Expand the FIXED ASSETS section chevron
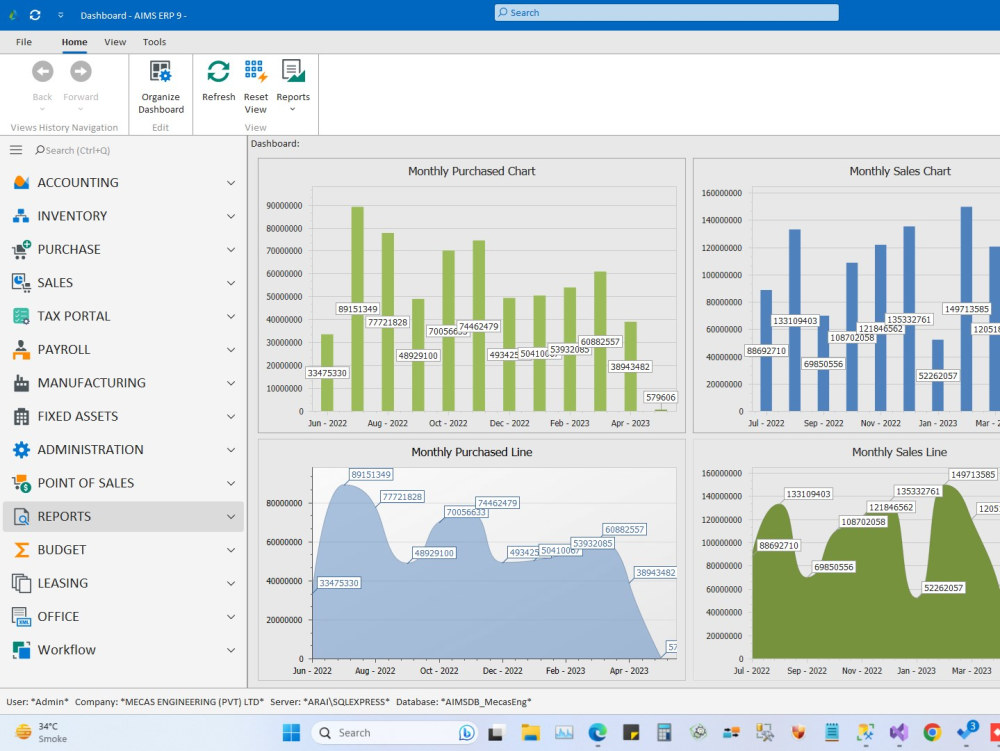 [231, 416]
